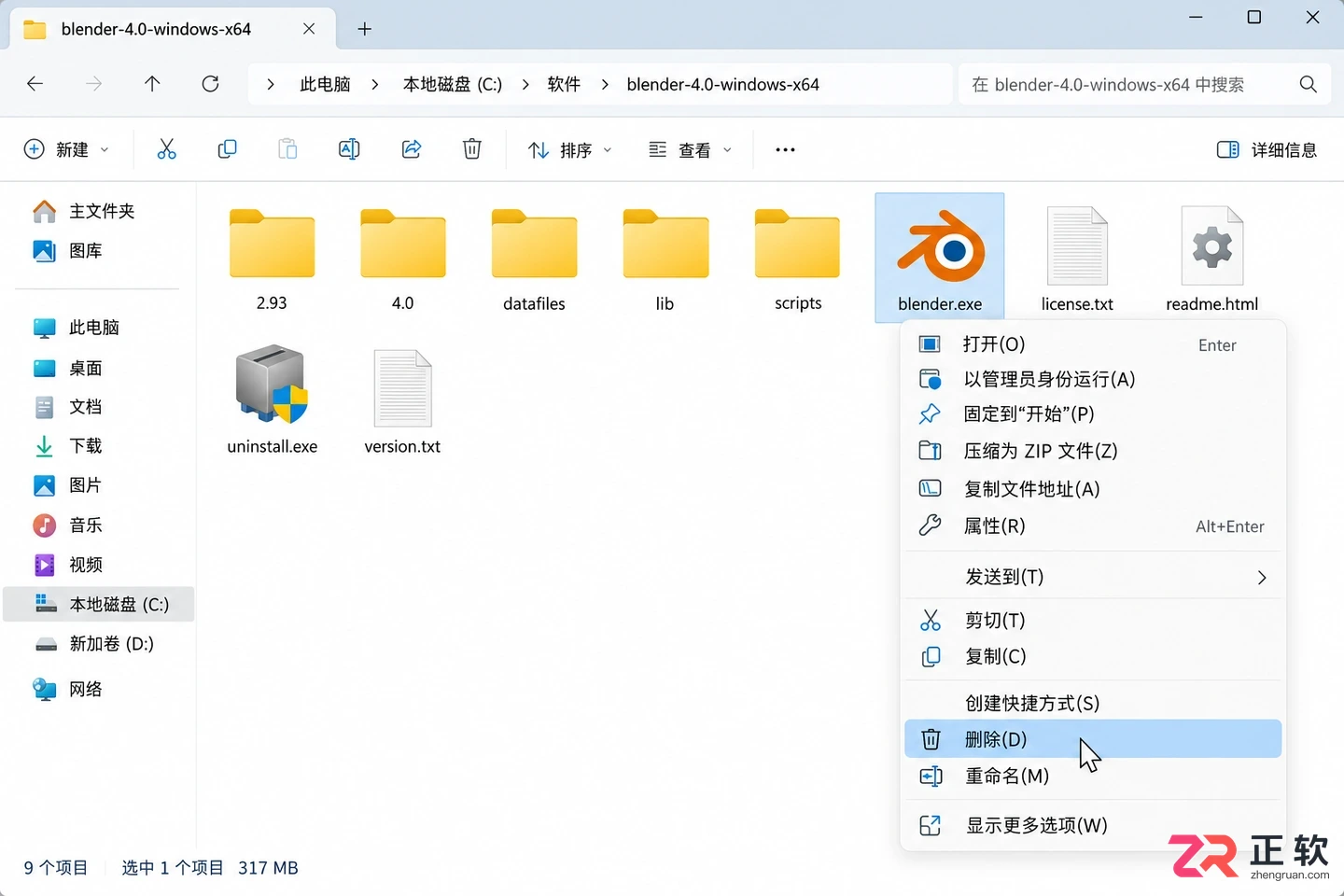
Task: Choose 创建快捷方式(S)
Action: click(1093, 703)
